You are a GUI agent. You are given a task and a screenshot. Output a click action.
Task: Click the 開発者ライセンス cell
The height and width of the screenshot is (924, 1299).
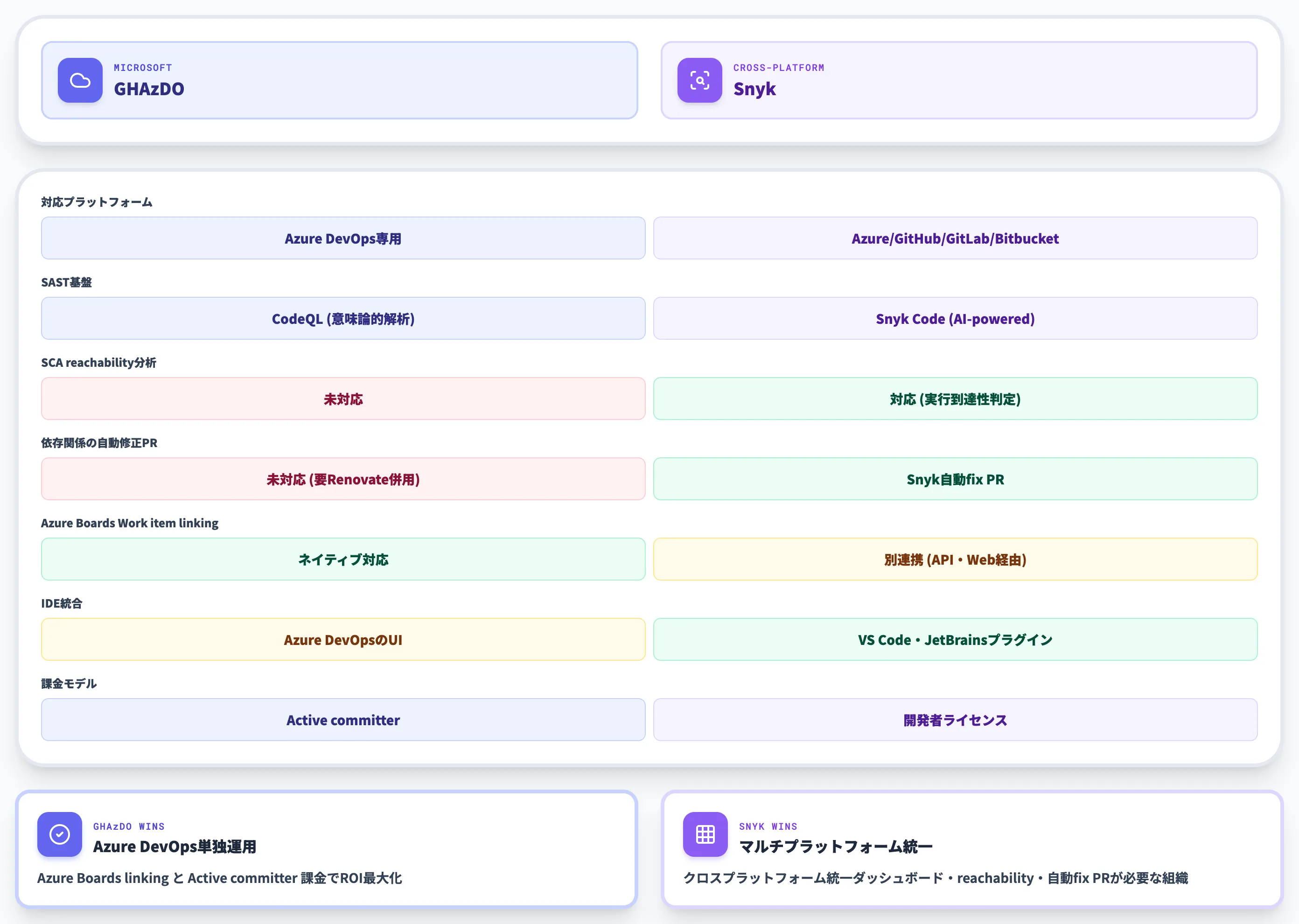pyautogui.click(x=955, y=720)
